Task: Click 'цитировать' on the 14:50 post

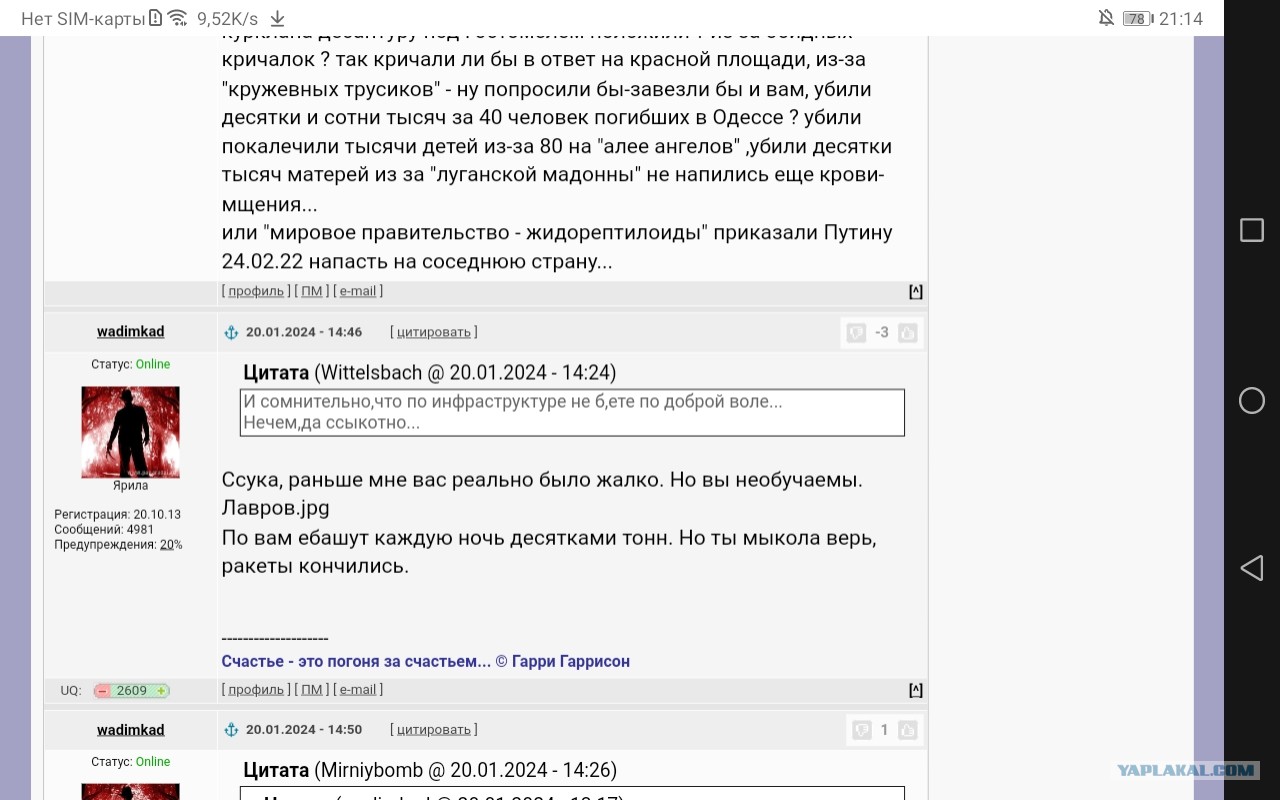Action: (434, 730)
